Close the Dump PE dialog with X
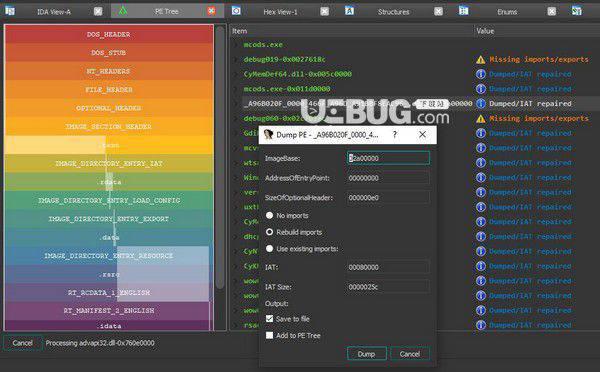Viewport: 600px width, 372px height. [x=422, y=134]
